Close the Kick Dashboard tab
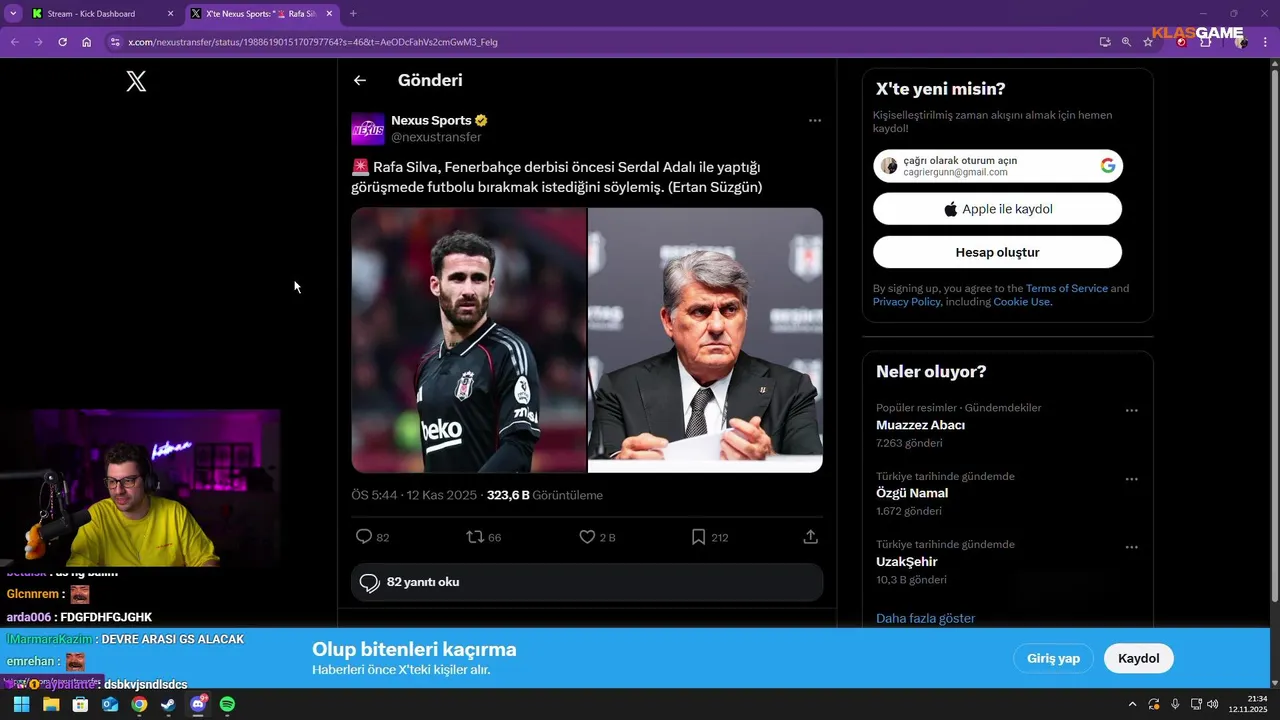The width and height of the screenshot is (1280, 720). click(x=170, y=14)
